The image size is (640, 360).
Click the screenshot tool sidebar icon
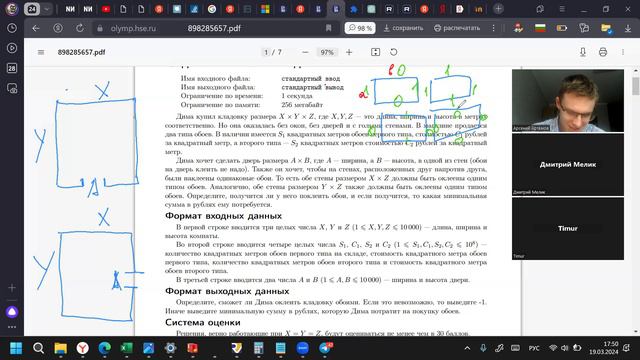(12, 88)
